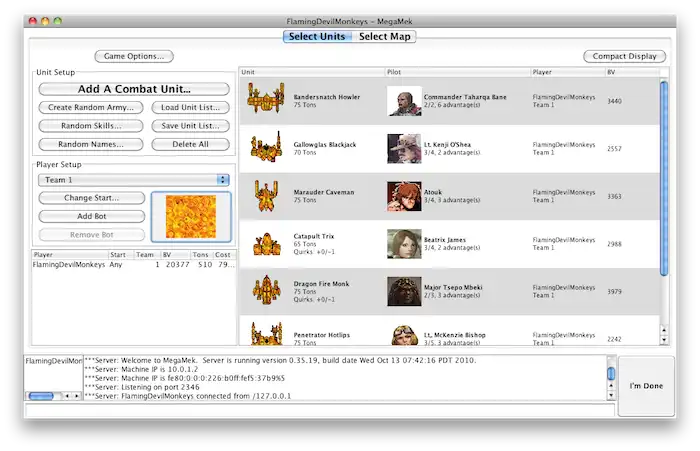Select Beatrix James's pilot portrait
This screenshot has height=451, width=700.
pyautogui.click(x=404, y=244)
